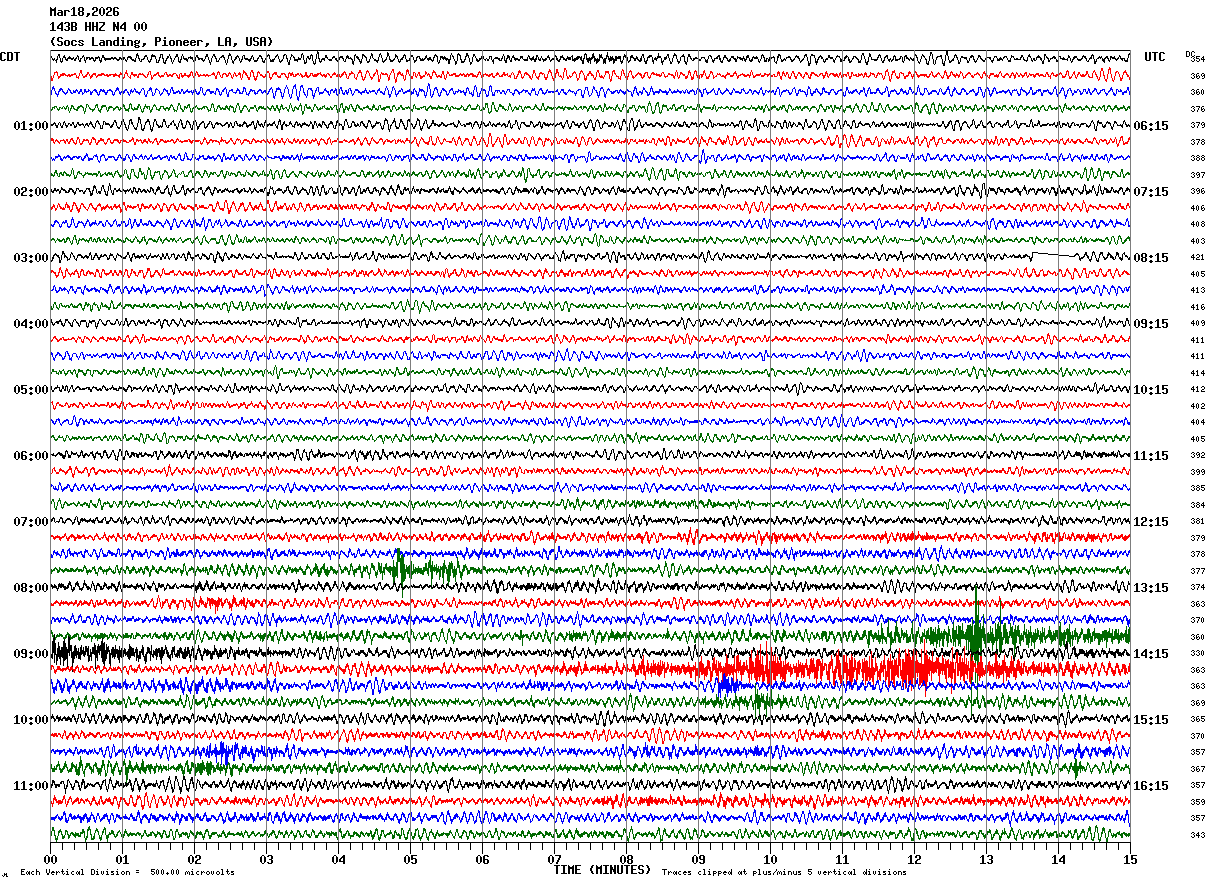Click the "13:15" UTC time label
Screen dimensions: 1210x886
click(1151, 588)
